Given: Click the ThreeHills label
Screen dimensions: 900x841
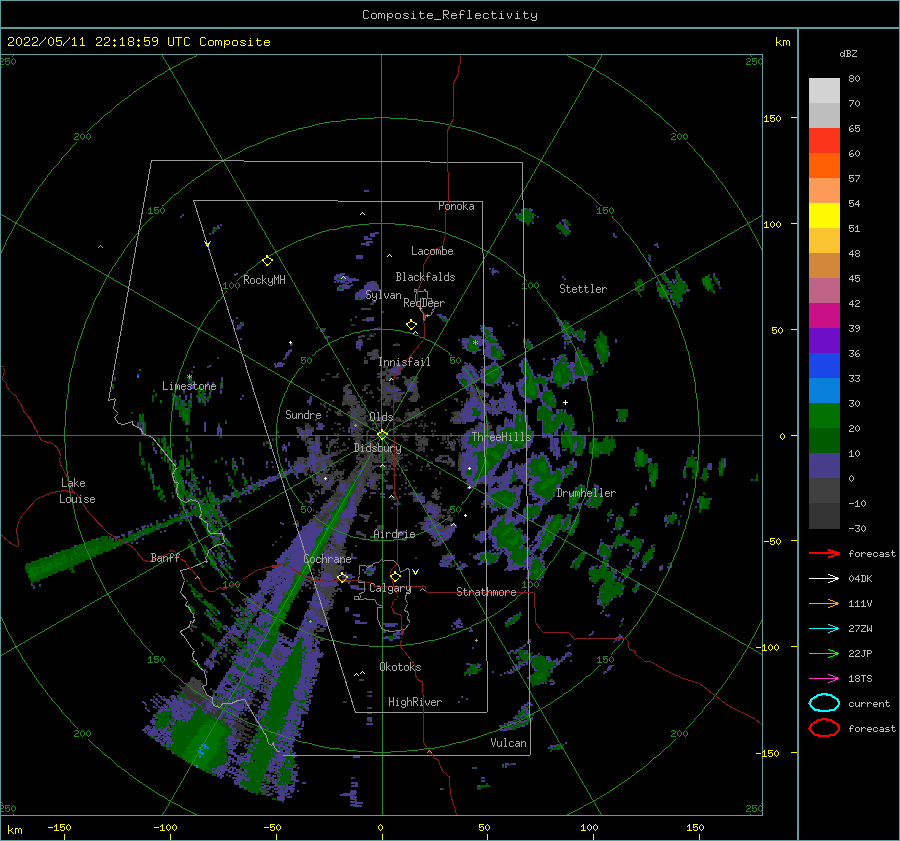Looking at the screenshot, I should 501,437.
